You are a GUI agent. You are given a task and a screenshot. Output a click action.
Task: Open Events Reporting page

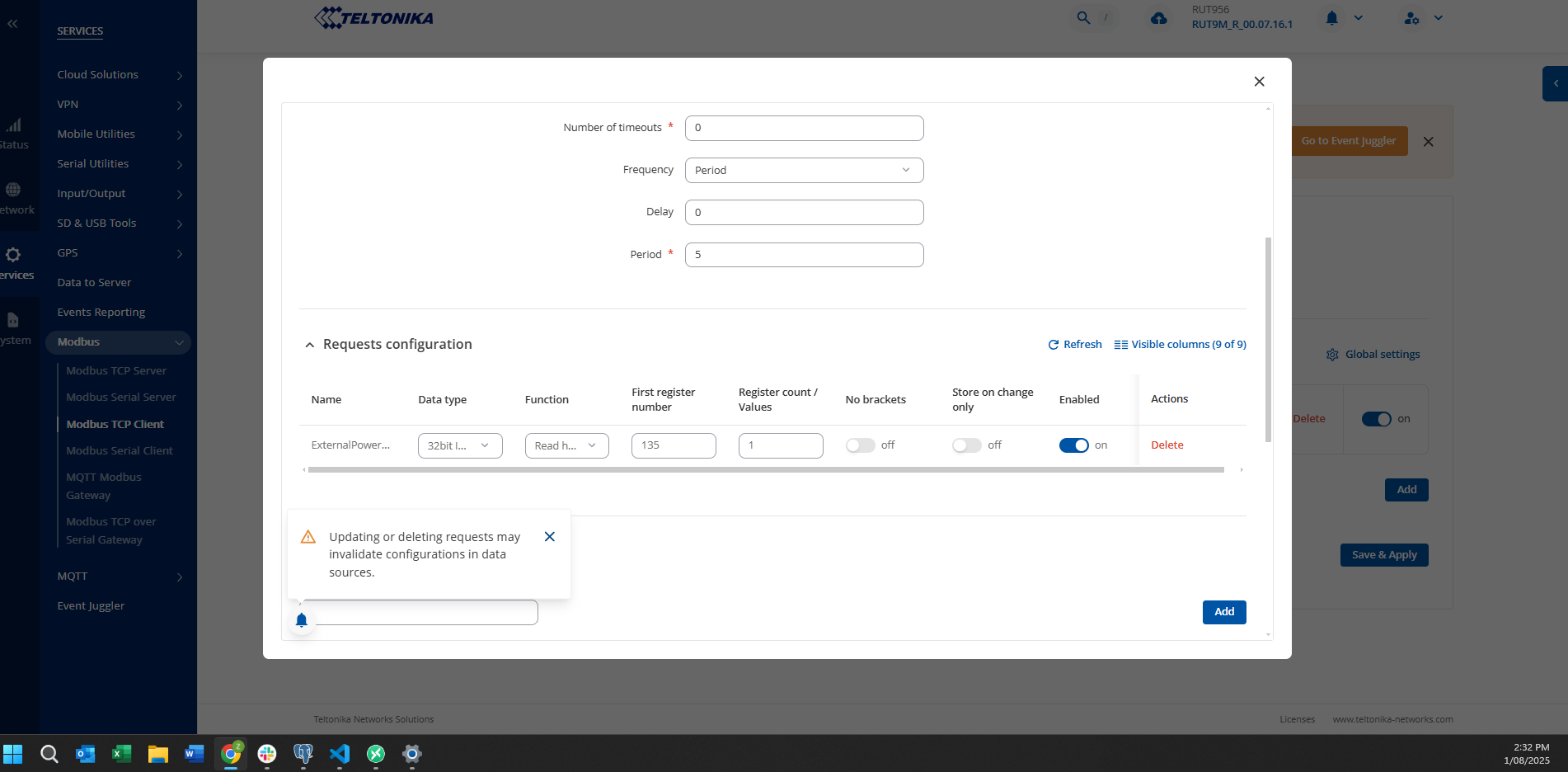tap(101, 313)
